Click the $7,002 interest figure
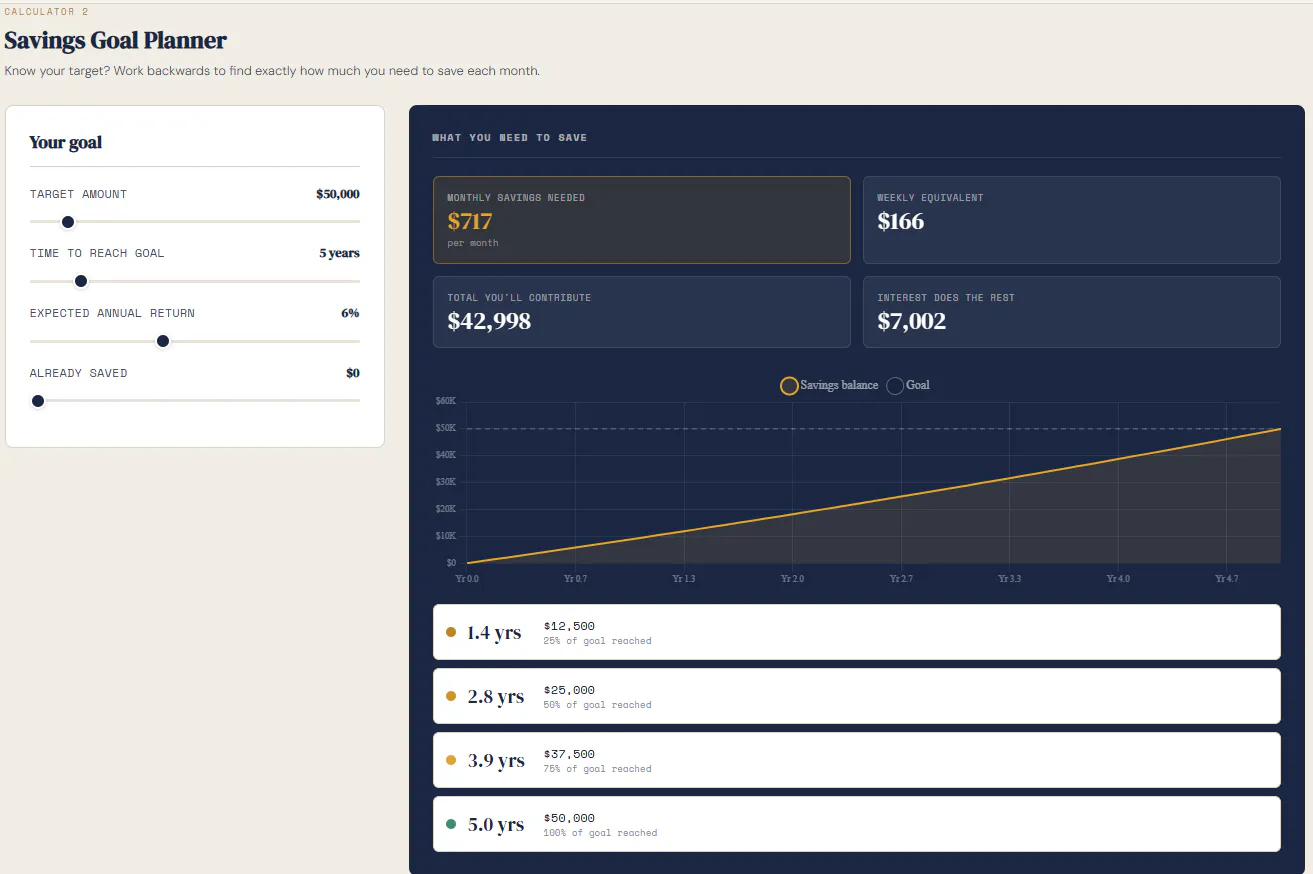This screenshot has height=874, width=1313. [912, 321]
